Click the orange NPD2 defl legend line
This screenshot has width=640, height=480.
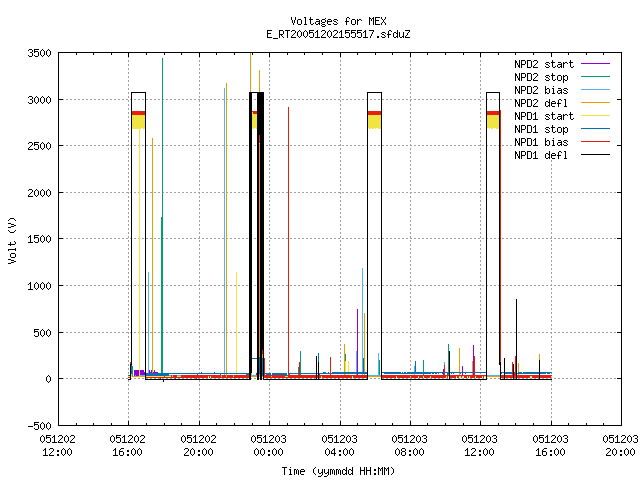[595, 102]
